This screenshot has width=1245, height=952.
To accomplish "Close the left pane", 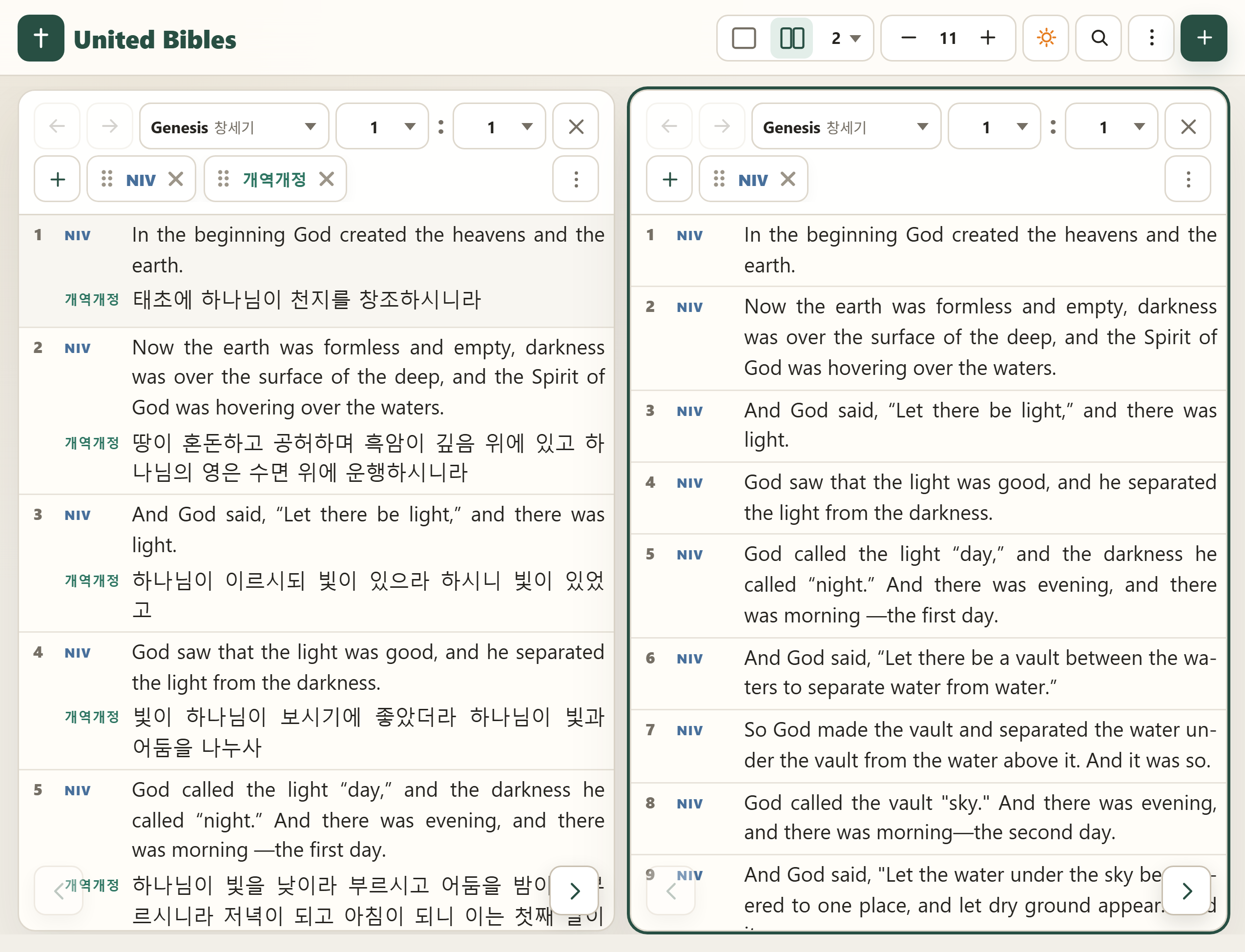I will pos(576,126).
